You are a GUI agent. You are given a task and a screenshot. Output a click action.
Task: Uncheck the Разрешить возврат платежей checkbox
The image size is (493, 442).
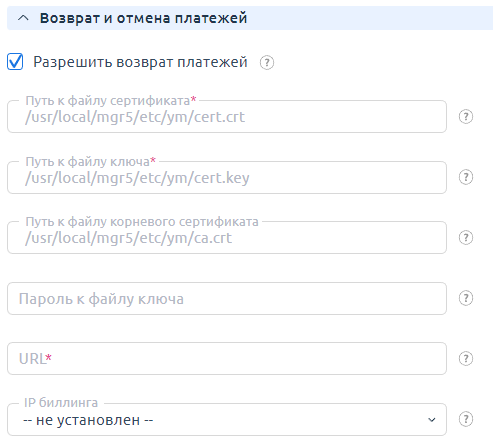click(15, 62)
